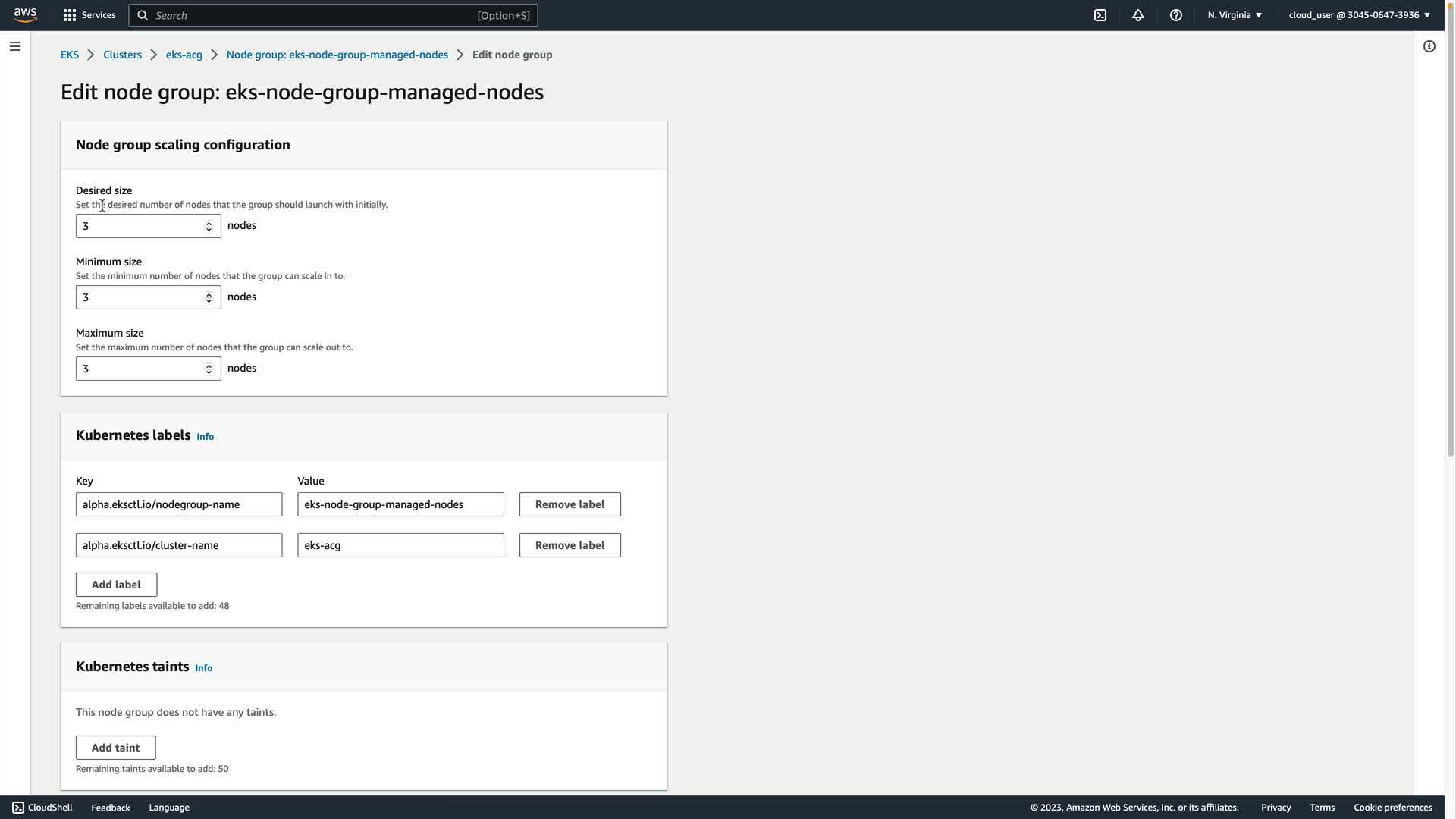Open the Services grid menu
This screenshot has width=1456, height=819.
[70, 15]
